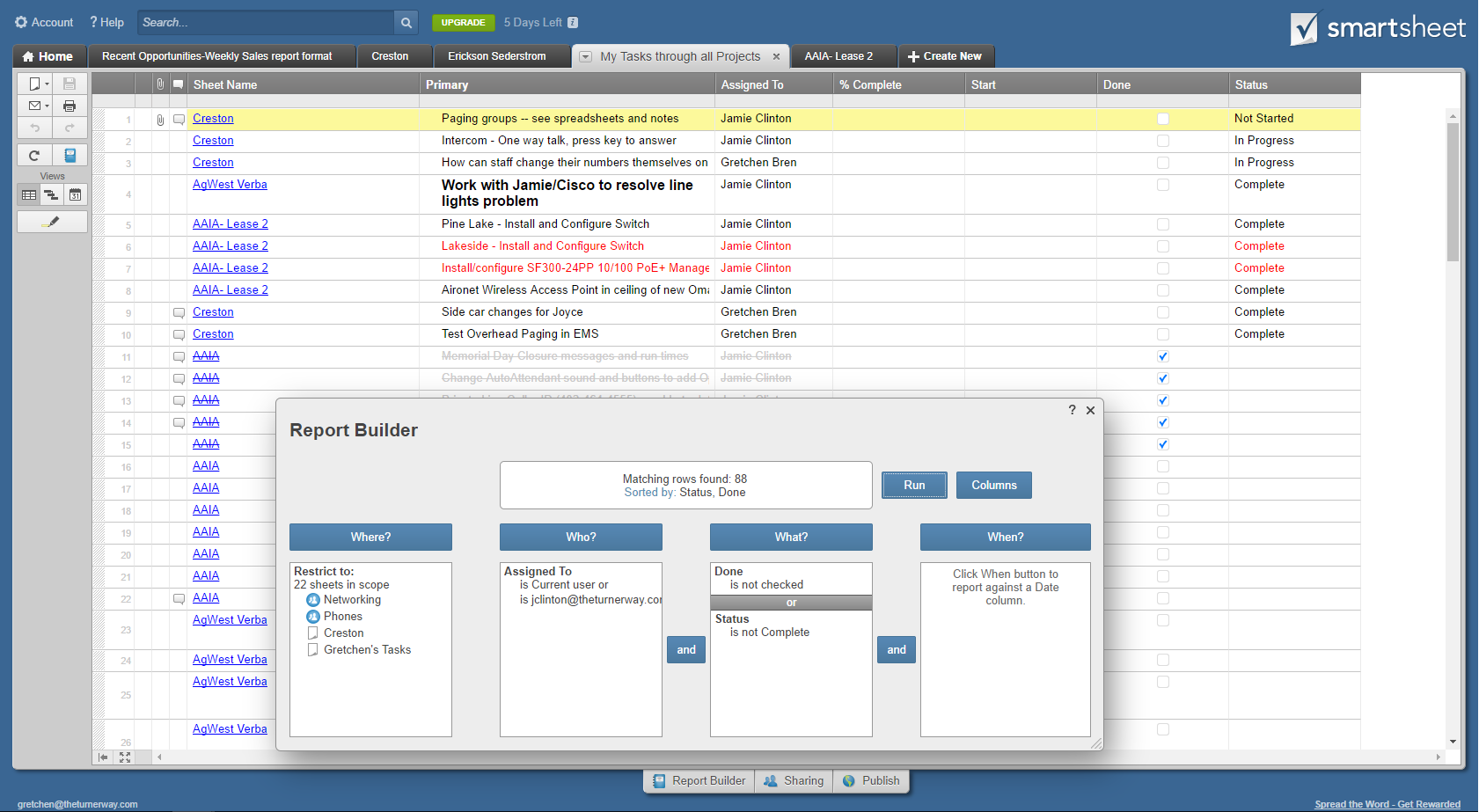Screen dimensions: 1479x812
Task: Toggle Done checkbox for row 11
Action: pos(1163,356)
